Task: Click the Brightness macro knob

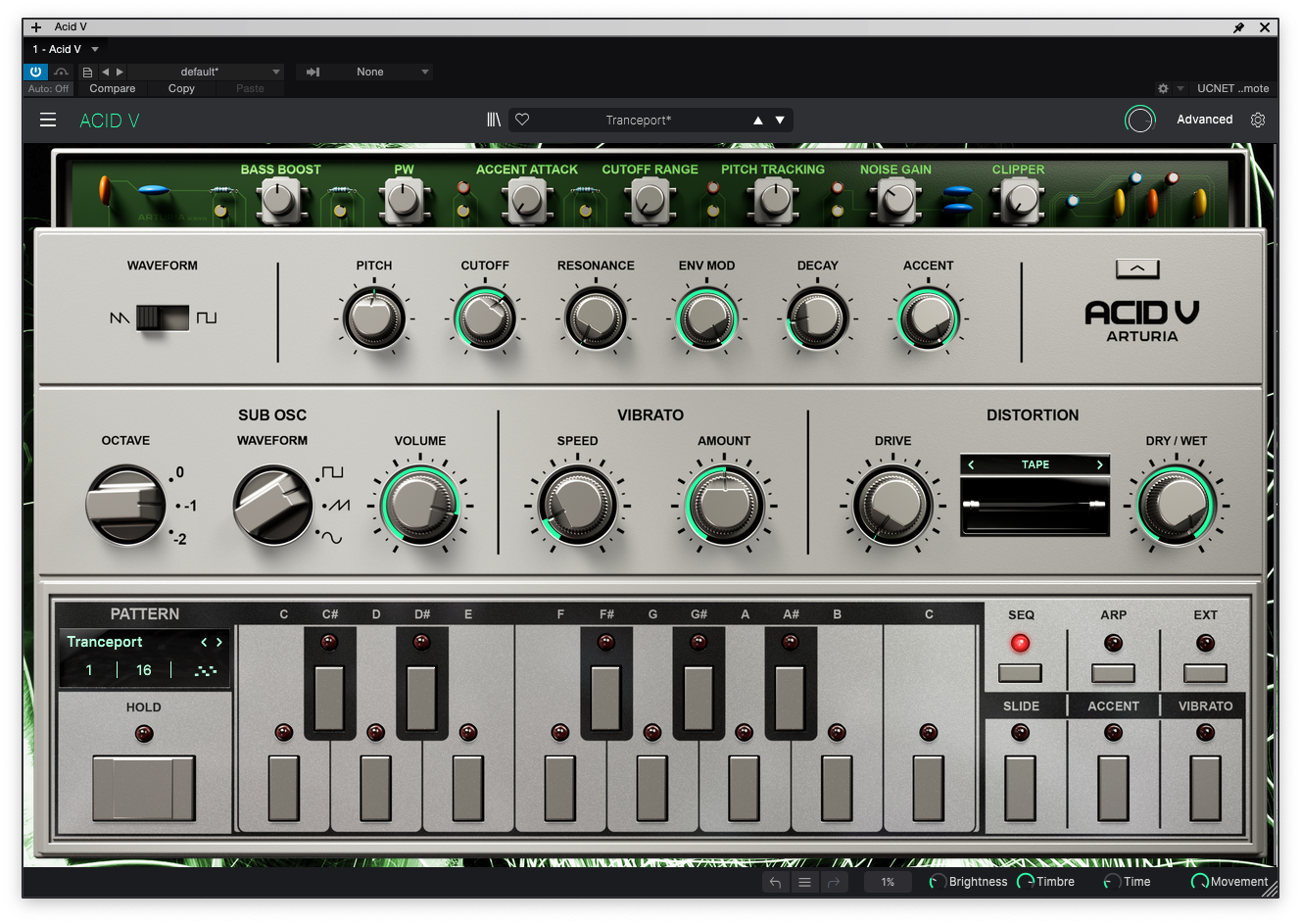Action: click(938, 882)
